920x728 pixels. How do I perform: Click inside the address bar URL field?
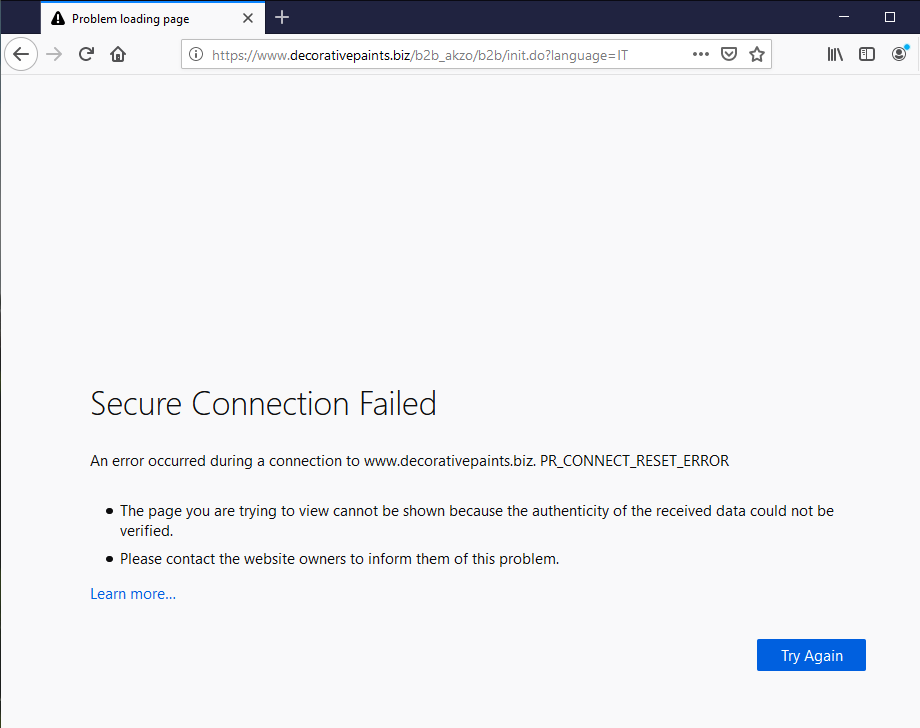(430, 54)
